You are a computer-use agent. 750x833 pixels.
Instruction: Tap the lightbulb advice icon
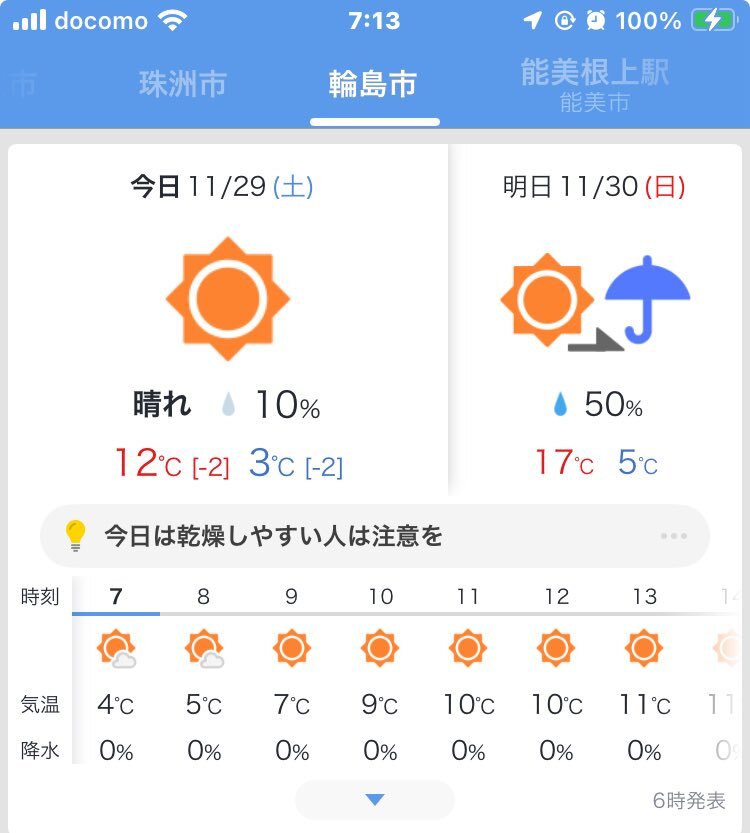pos(76,536)
